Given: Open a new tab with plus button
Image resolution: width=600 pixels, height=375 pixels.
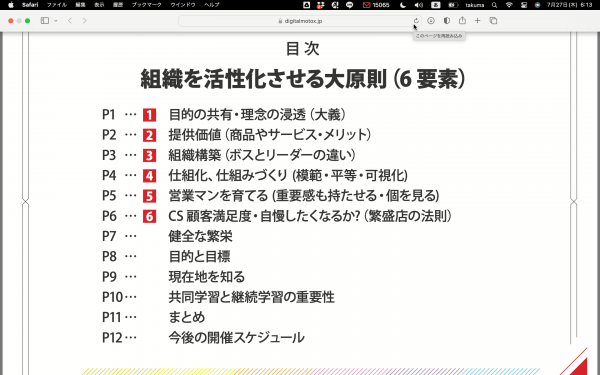Looking at the screenshot, I should (478, 21).
